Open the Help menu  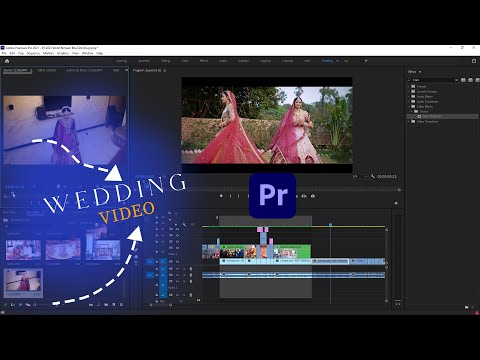point(99,53)
